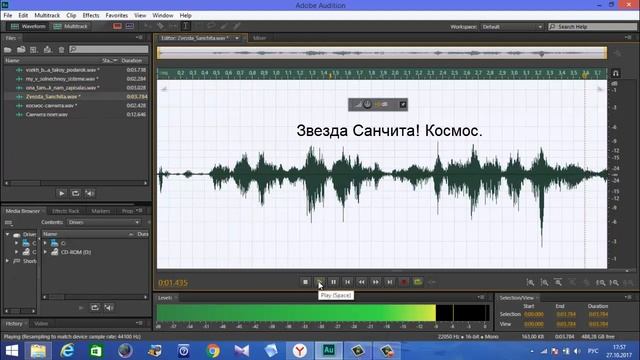Click the overview navigator bar above timeline
The image size is (640, 360).
point(382,53)
